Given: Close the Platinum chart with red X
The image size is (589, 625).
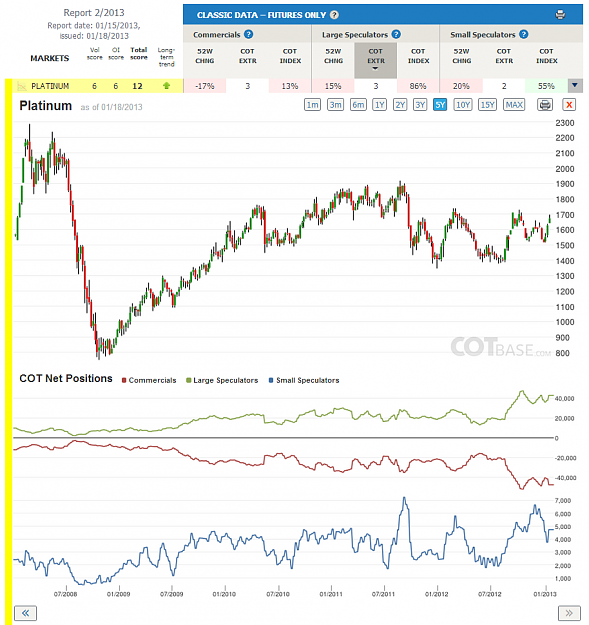Looking at the screenshot, I should [x=569, y=105].
